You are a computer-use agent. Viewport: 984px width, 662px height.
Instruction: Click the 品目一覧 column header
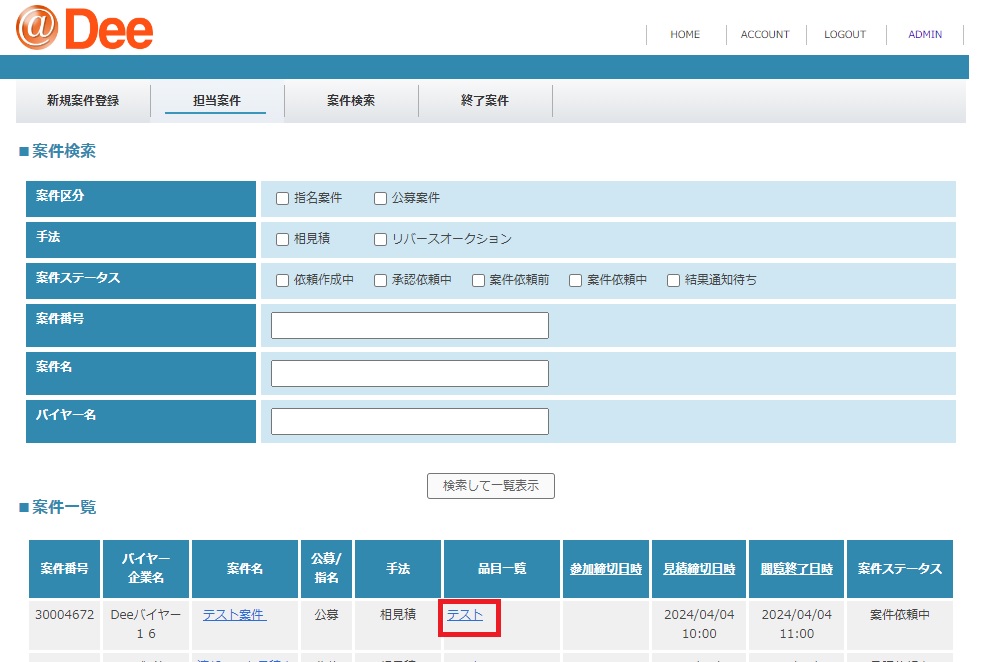pyautogui.click(x=502, y=569)
